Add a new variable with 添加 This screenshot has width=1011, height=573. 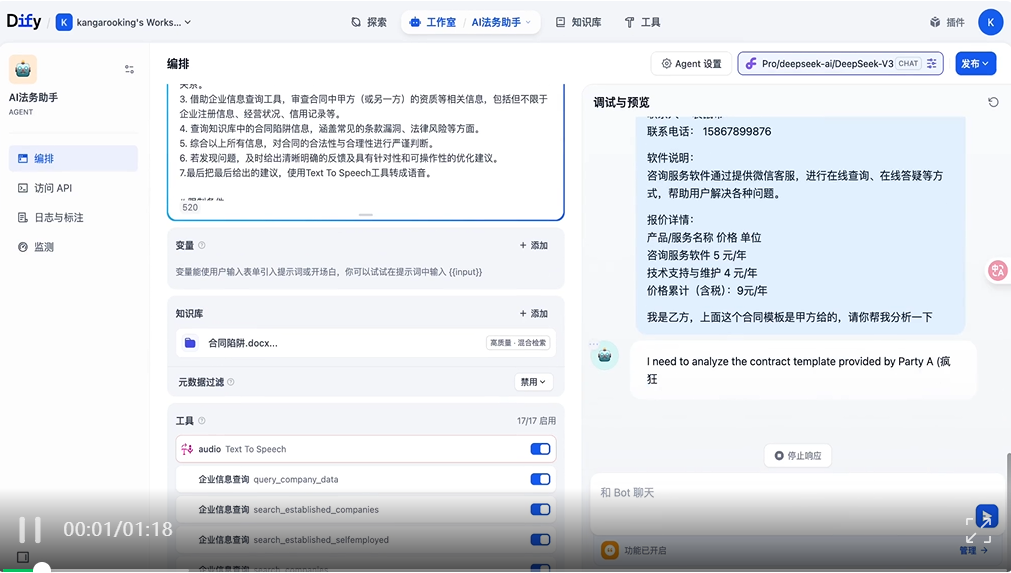pos(534,246)
